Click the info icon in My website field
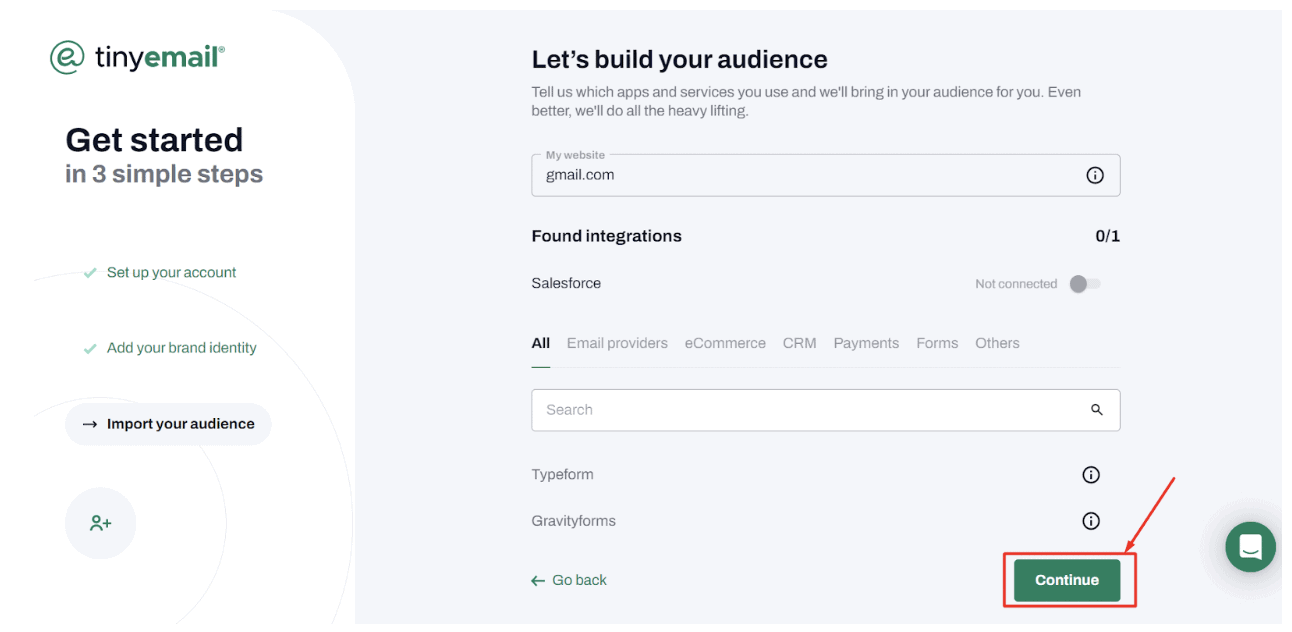Viewport: 1292px width, 632px height. [1095, 175]
